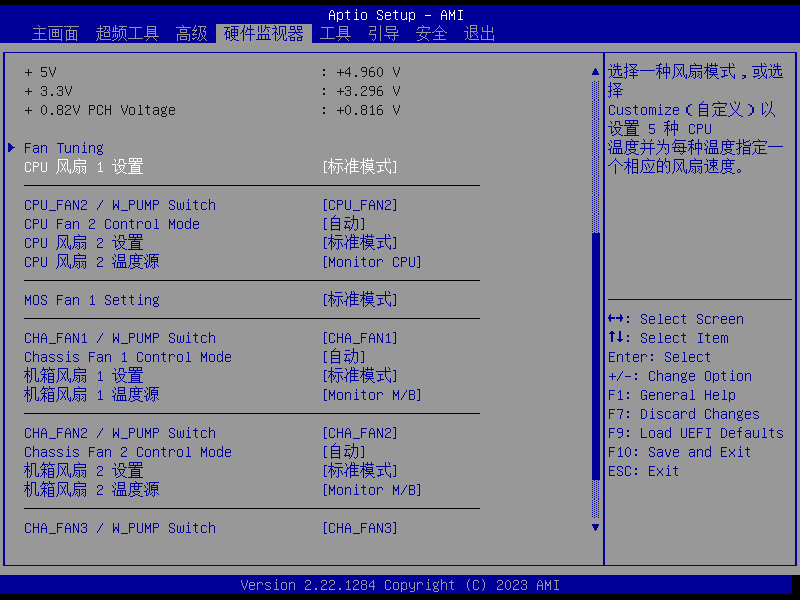The image size is (800, 600).
Task: Expand the Fan Tuning submenu arrow
Action: coord(11,148)
